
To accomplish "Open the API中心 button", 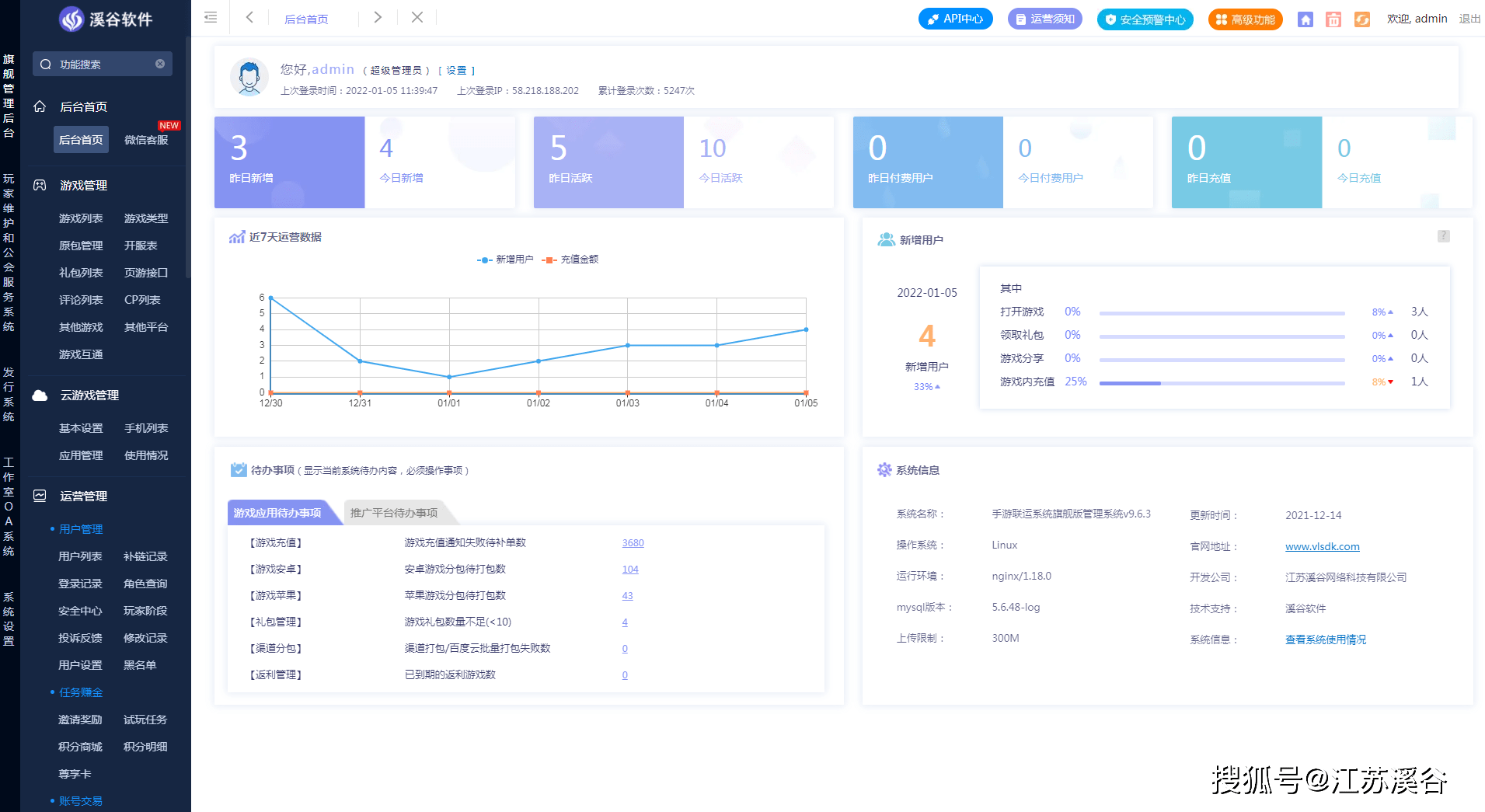I will coord(955,19).
